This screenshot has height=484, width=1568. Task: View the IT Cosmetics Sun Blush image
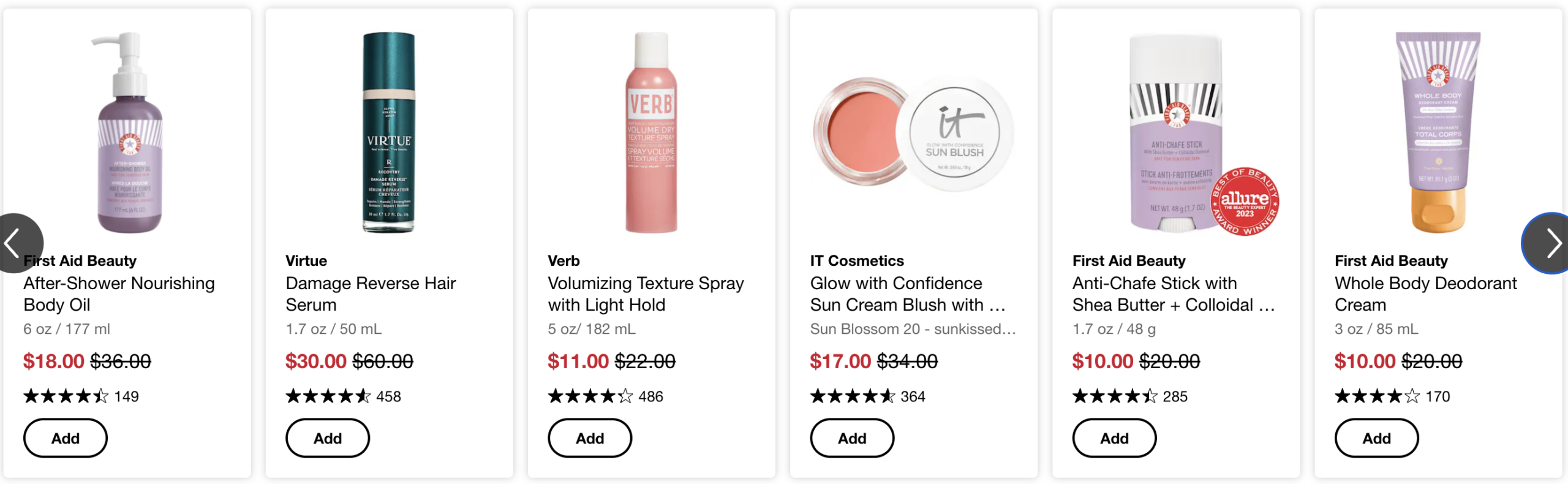tap(913, 132)
